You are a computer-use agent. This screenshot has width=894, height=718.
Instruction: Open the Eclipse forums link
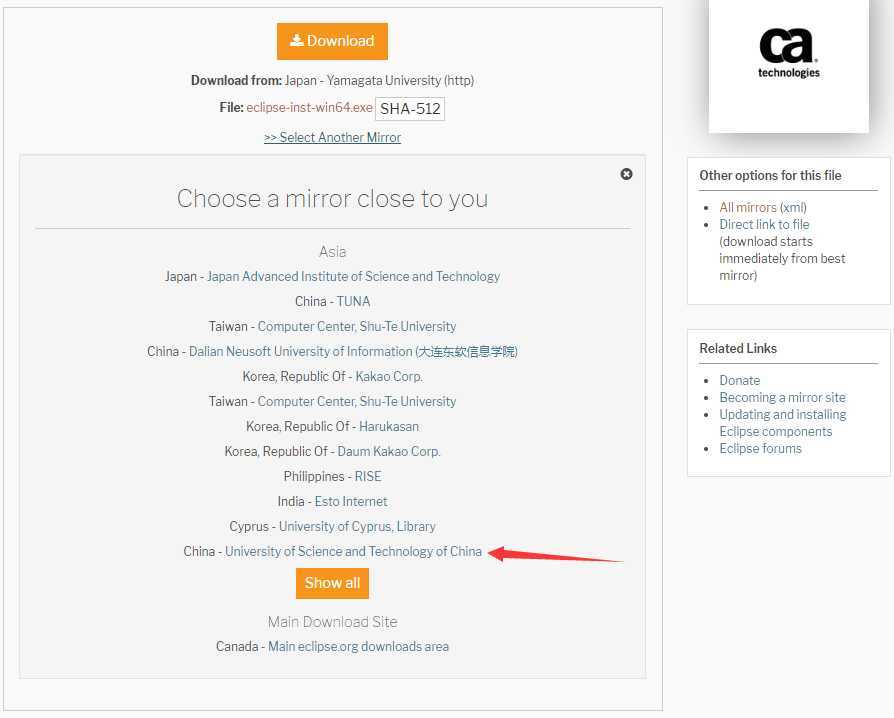(x=760, y=448)
